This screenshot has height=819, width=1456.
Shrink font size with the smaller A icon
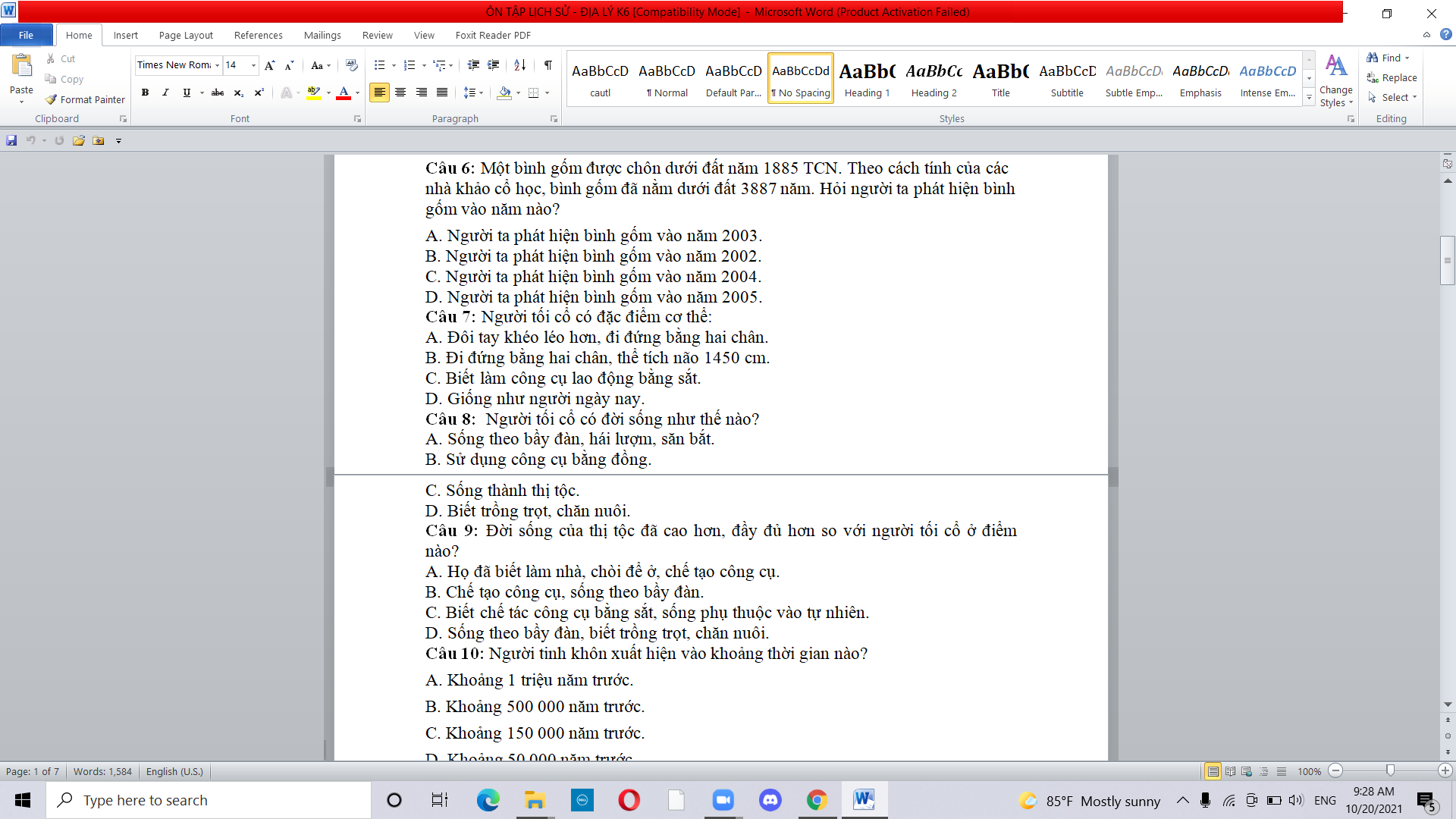coord(289,66)
